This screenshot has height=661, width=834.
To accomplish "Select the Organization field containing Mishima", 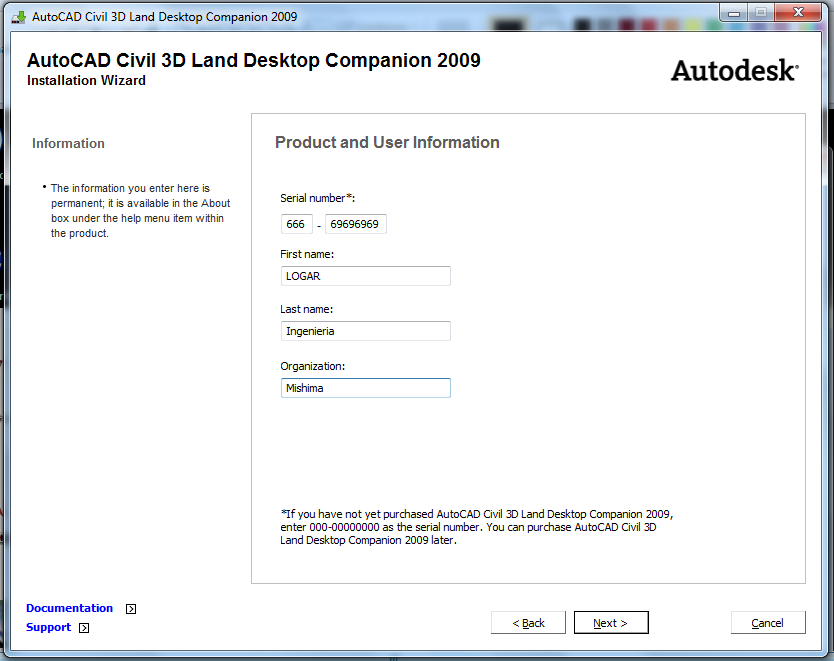I will tap(366, 388).
